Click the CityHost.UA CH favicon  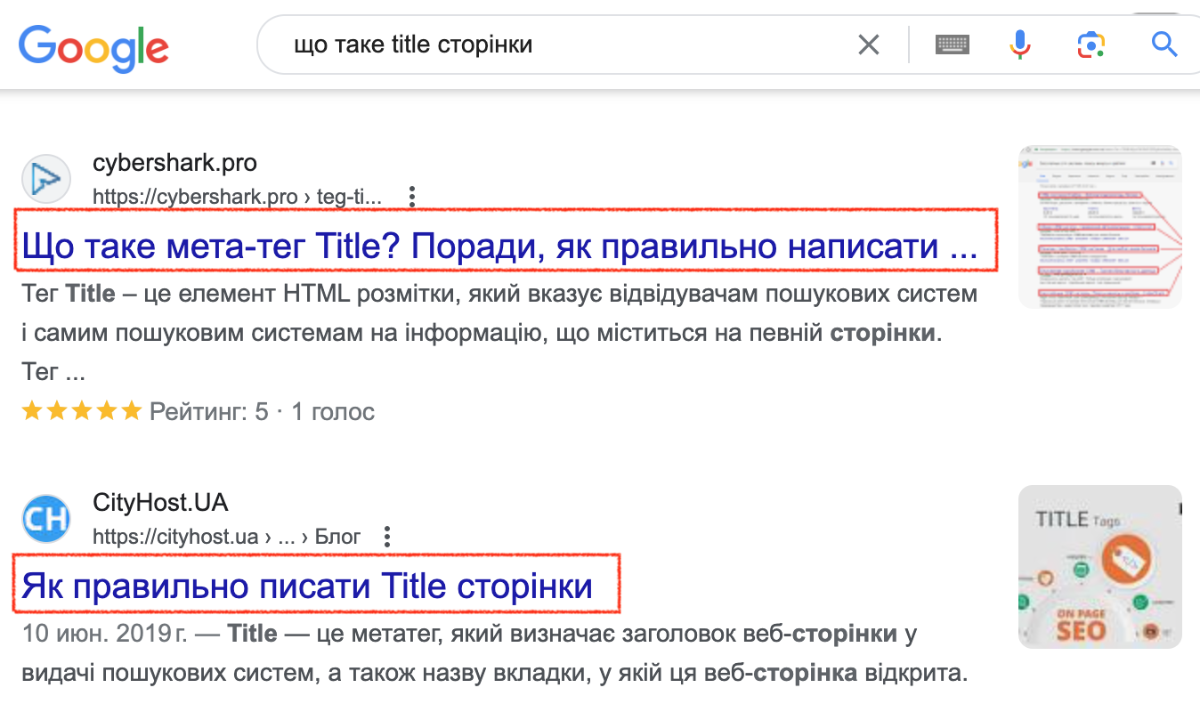45,518
